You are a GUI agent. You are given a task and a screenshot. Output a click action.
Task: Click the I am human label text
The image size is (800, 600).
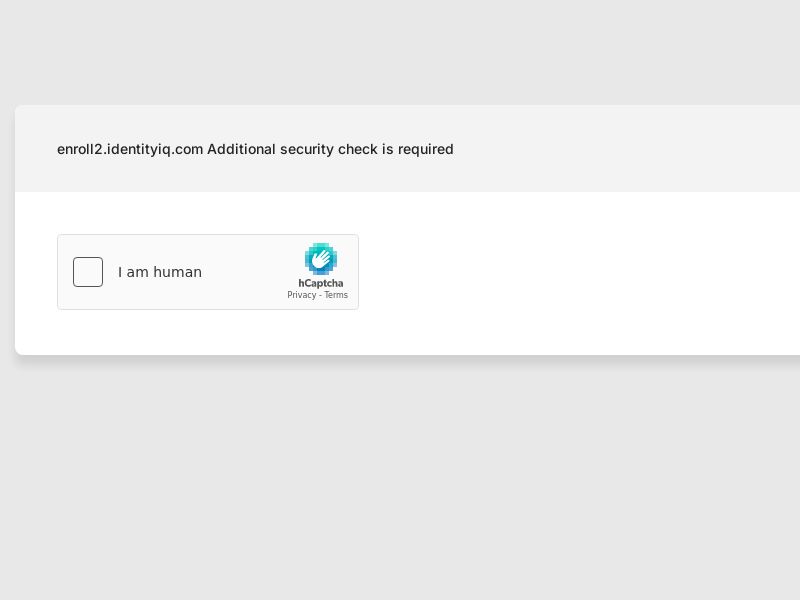point(160,272)
